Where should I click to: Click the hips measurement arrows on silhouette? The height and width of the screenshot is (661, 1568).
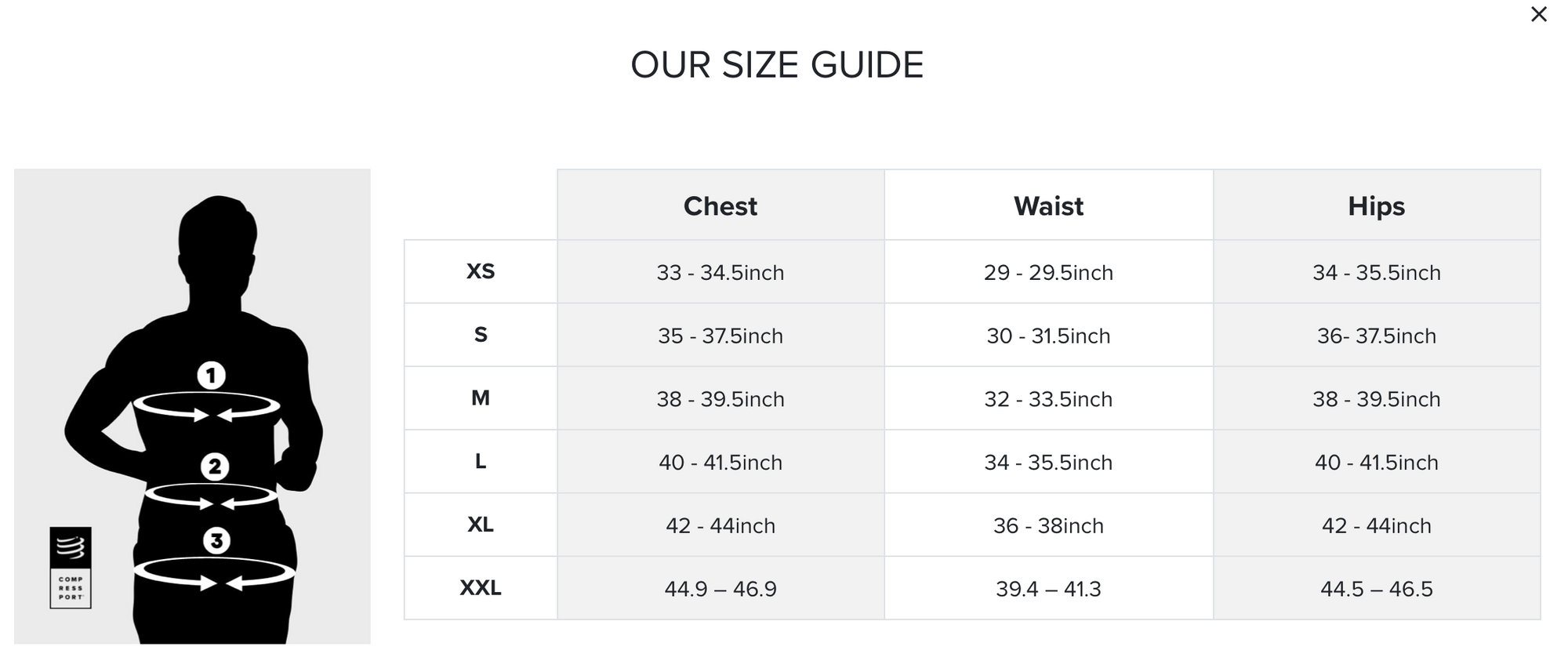click(x=214, y=575)
